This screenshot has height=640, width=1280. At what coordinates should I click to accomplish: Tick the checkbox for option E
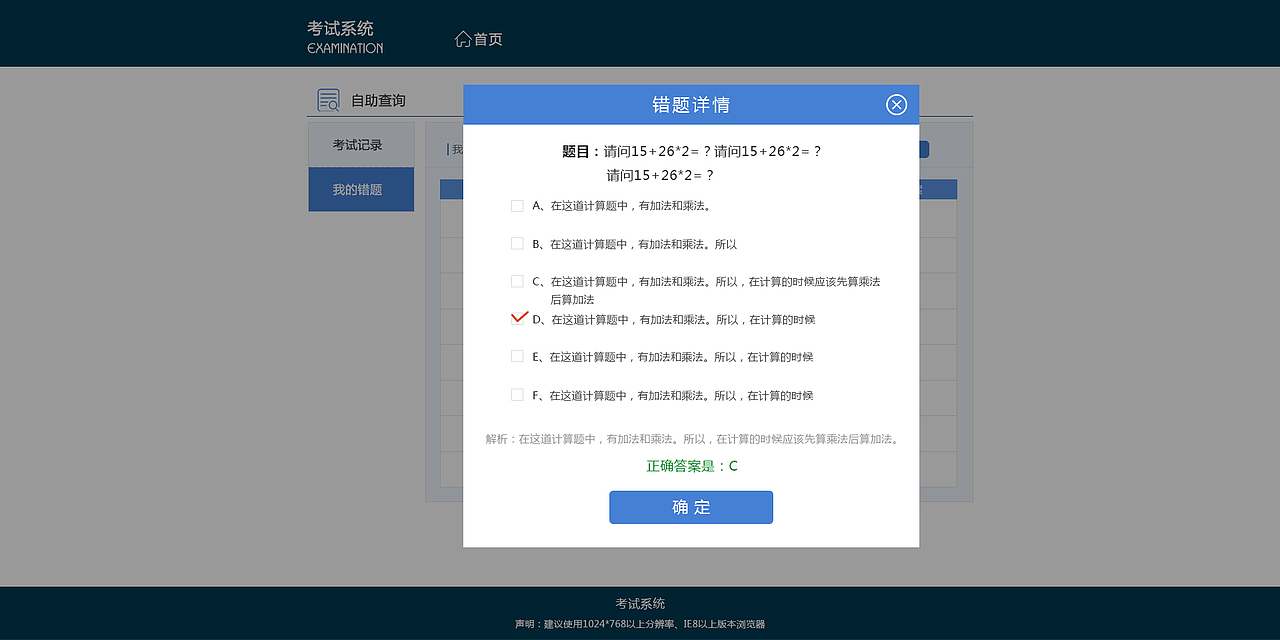(517, 356)
